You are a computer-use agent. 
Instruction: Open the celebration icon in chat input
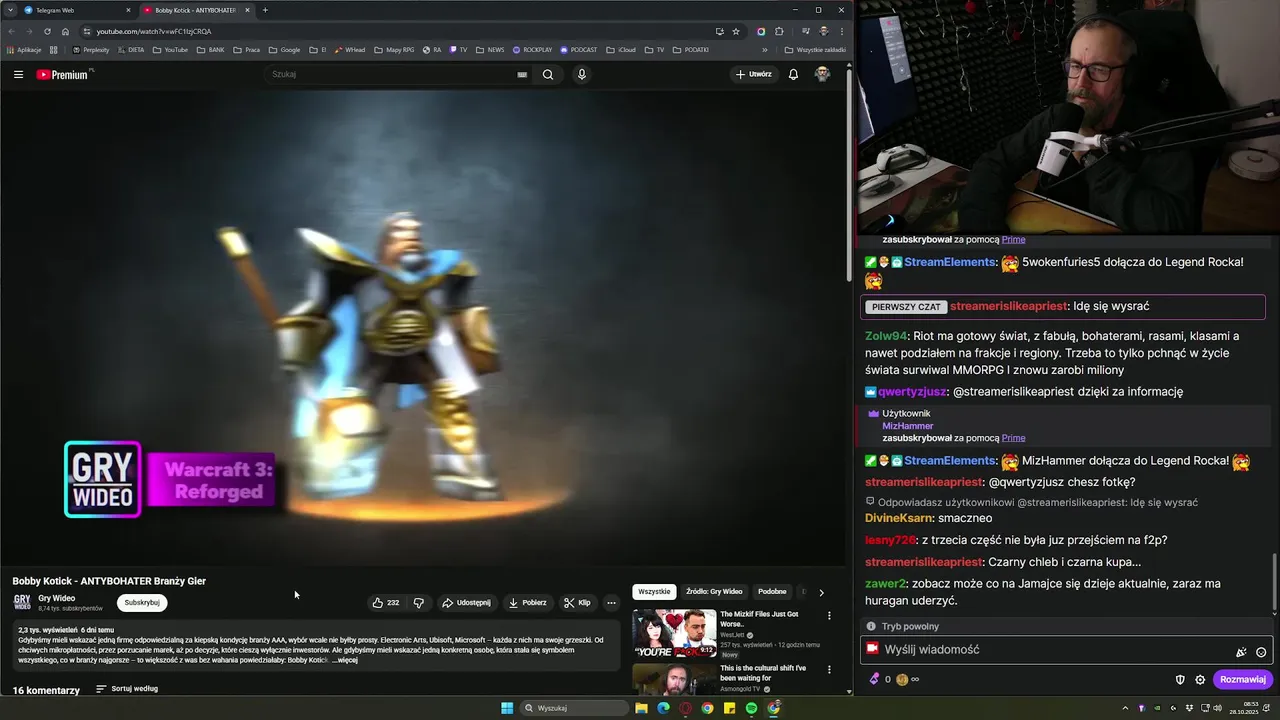coord(1241,651)
